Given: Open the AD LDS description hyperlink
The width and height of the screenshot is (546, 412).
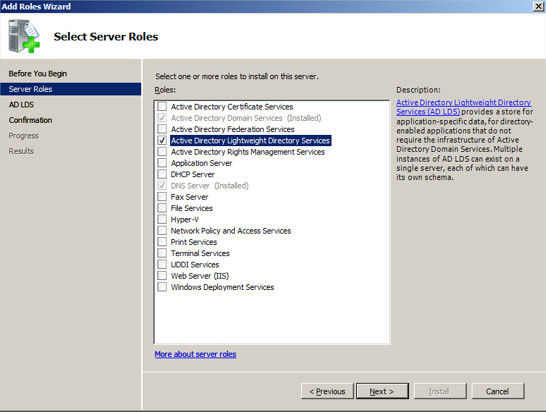Looking at the screenshot, I should pos(463,107).
